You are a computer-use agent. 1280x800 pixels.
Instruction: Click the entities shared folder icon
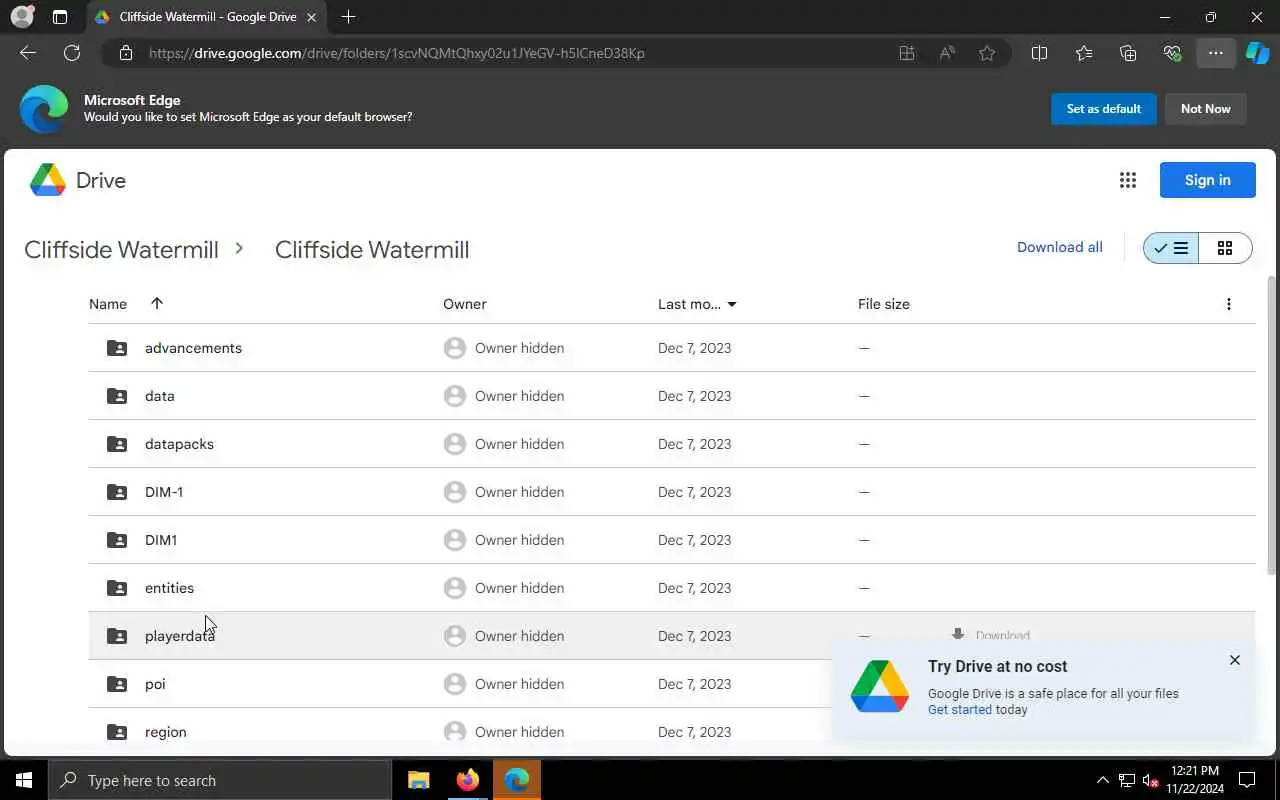[x=117, y=588]
